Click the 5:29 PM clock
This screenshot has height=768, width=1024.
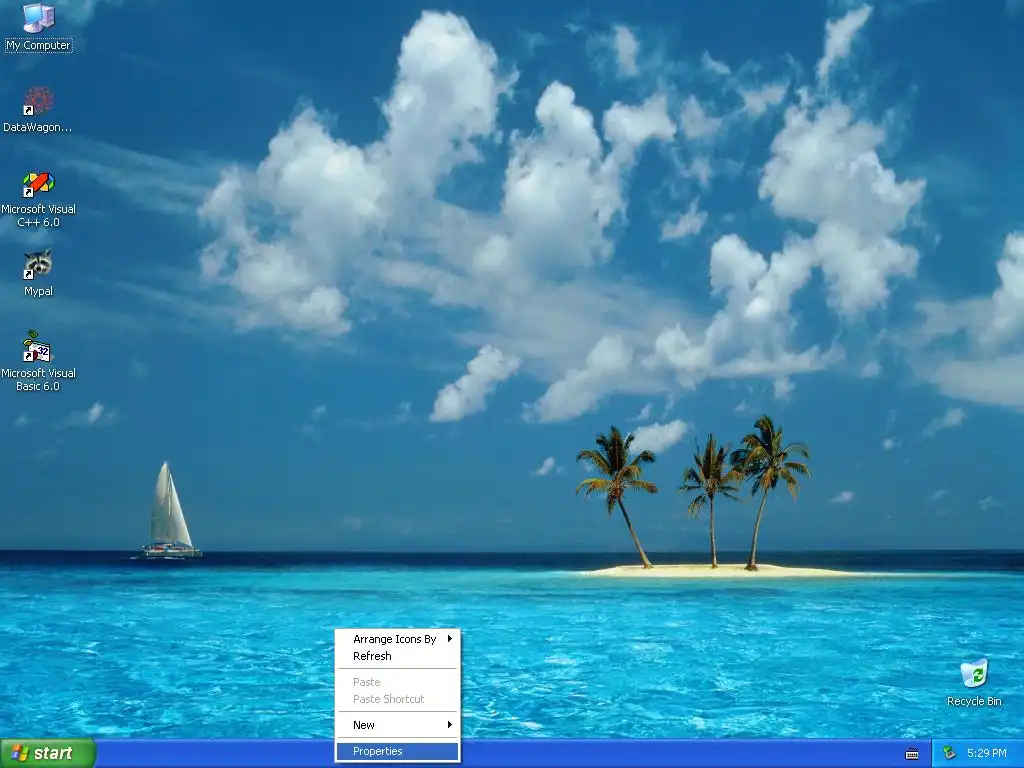pyautogui.click(x=986, y=753)
